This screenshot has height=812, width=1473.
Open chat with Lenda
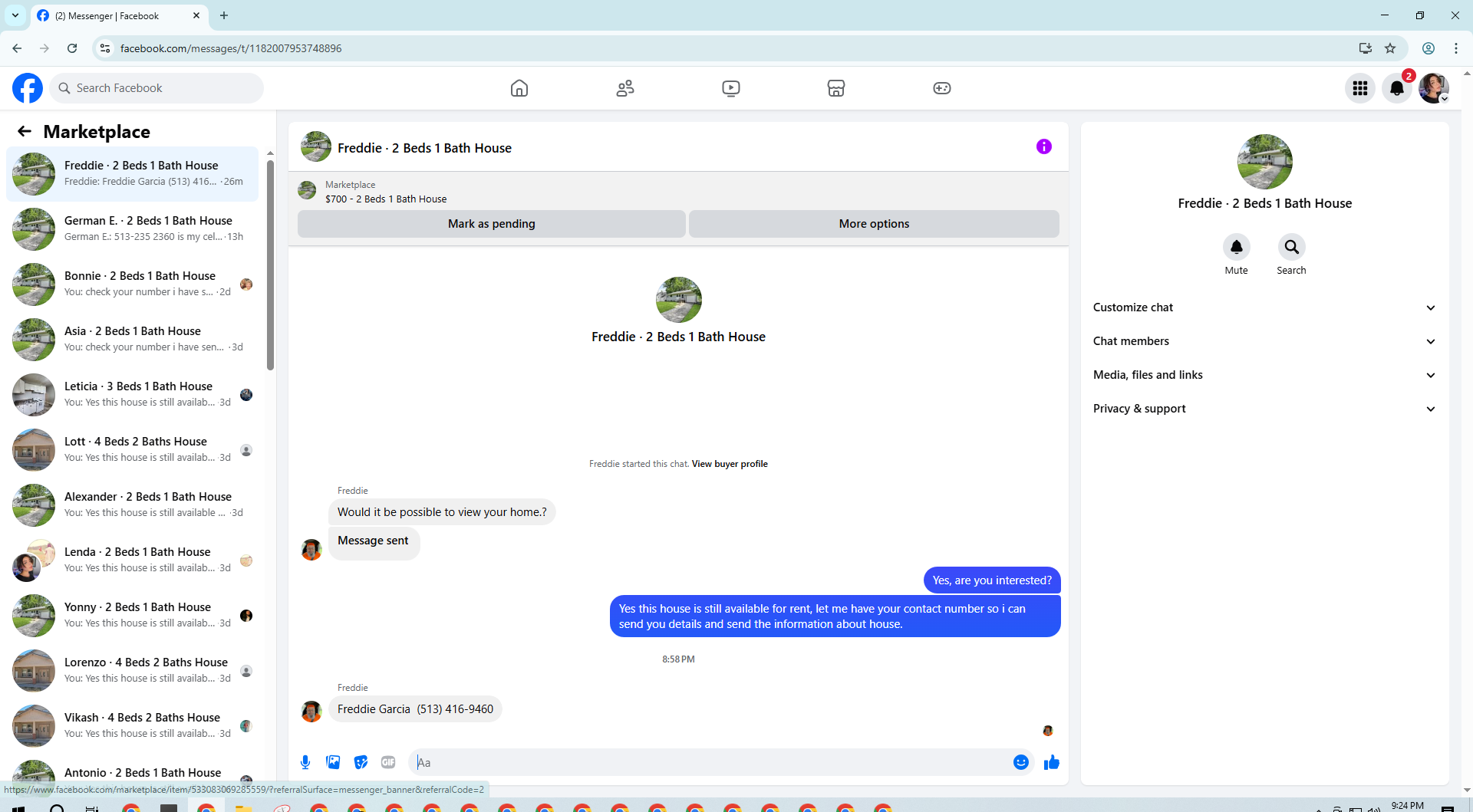coord(133,561)
